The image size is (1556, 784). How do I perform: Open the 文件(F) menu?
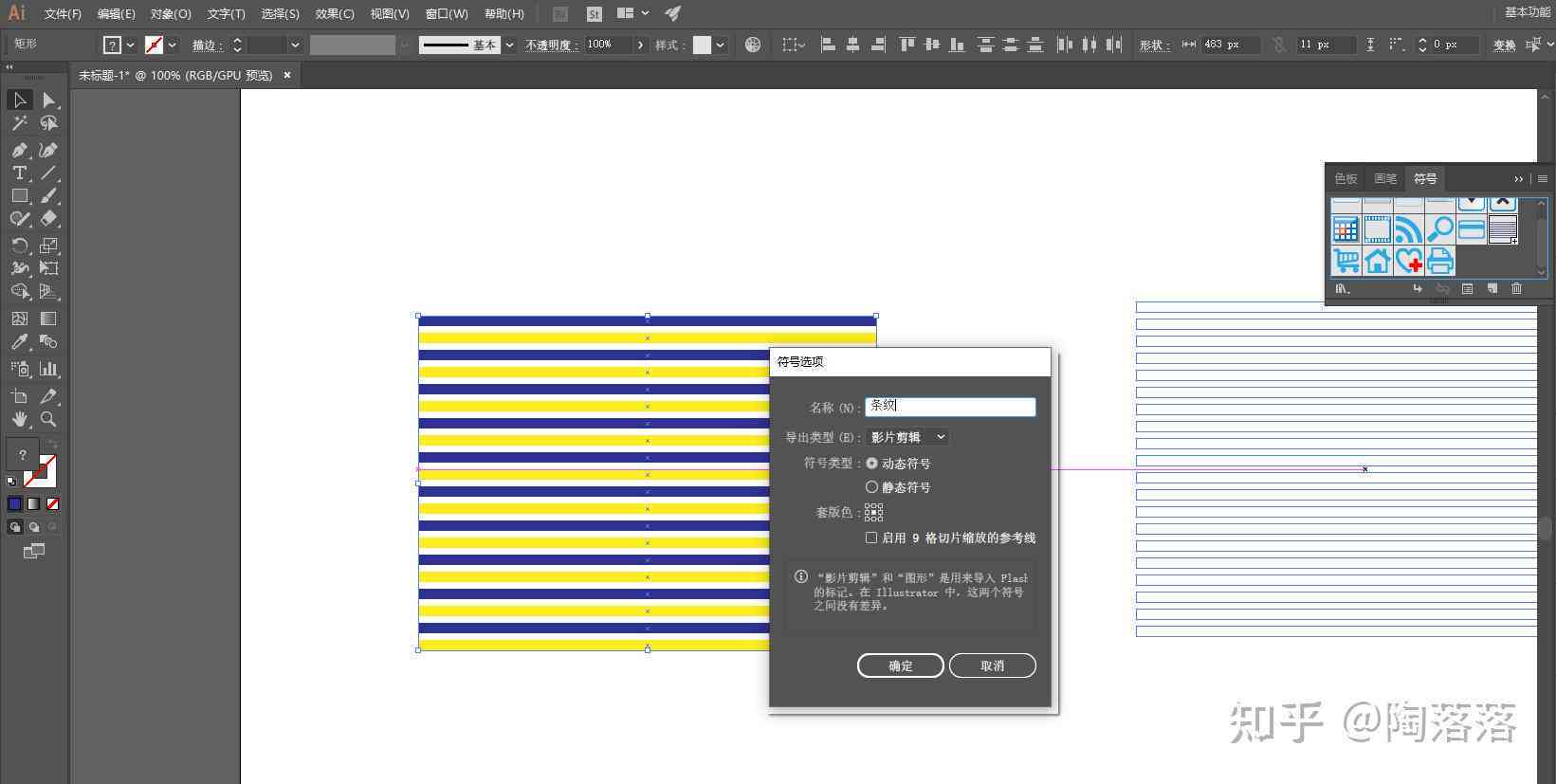coord(63,14)
